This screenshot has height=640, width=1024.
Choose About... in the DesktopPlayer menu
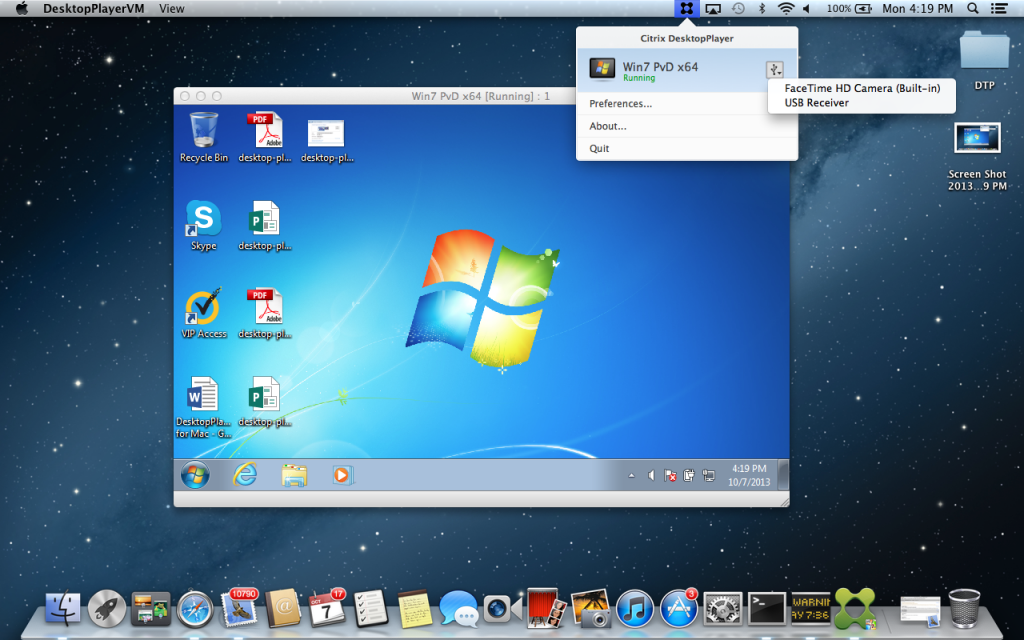[x=686, y=126]
